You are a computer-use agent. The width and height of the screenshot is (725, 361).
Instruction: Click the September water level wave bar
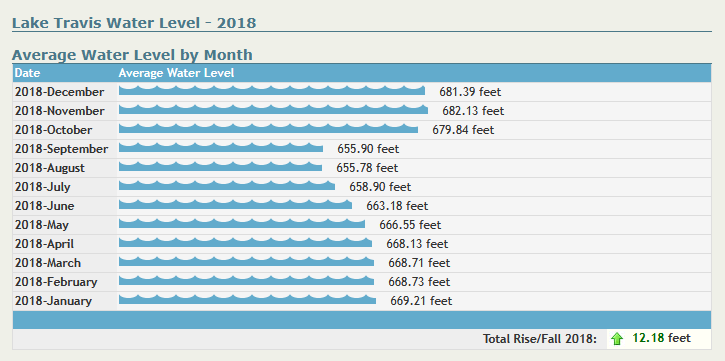(x=221, y=147)
